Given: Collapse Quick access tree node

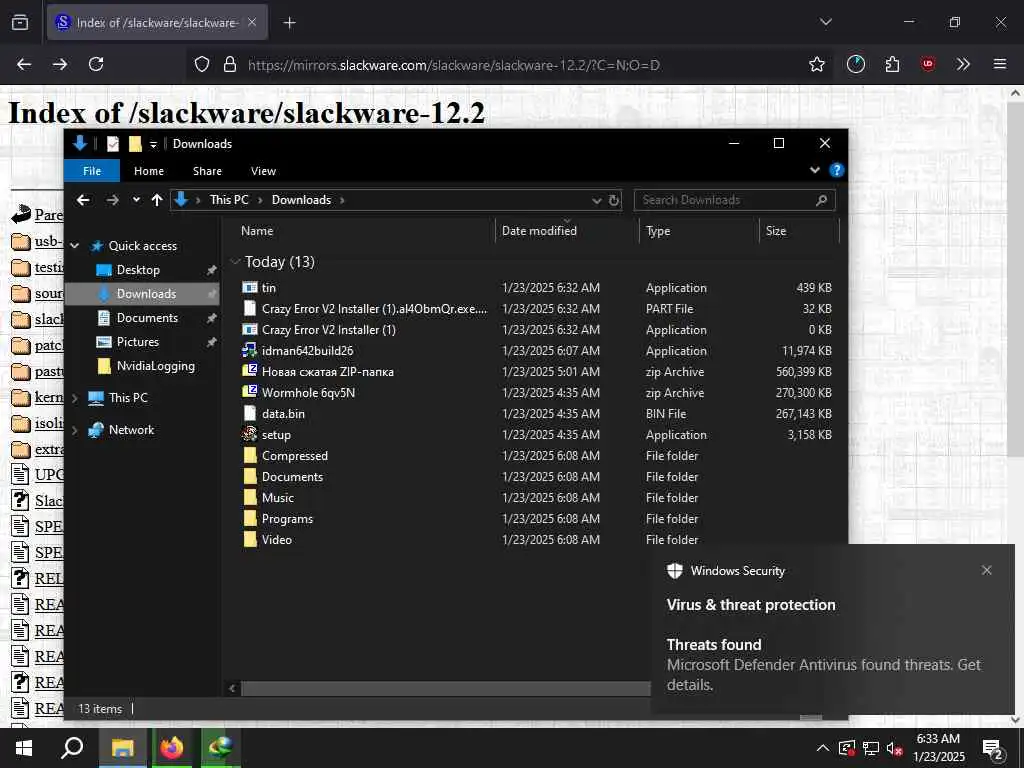Looking at the screenshot, I should 74,246.
